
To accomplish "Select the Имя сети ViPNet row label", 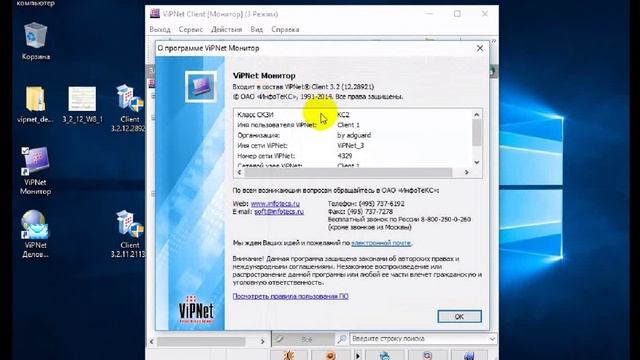I will point(262,145).
